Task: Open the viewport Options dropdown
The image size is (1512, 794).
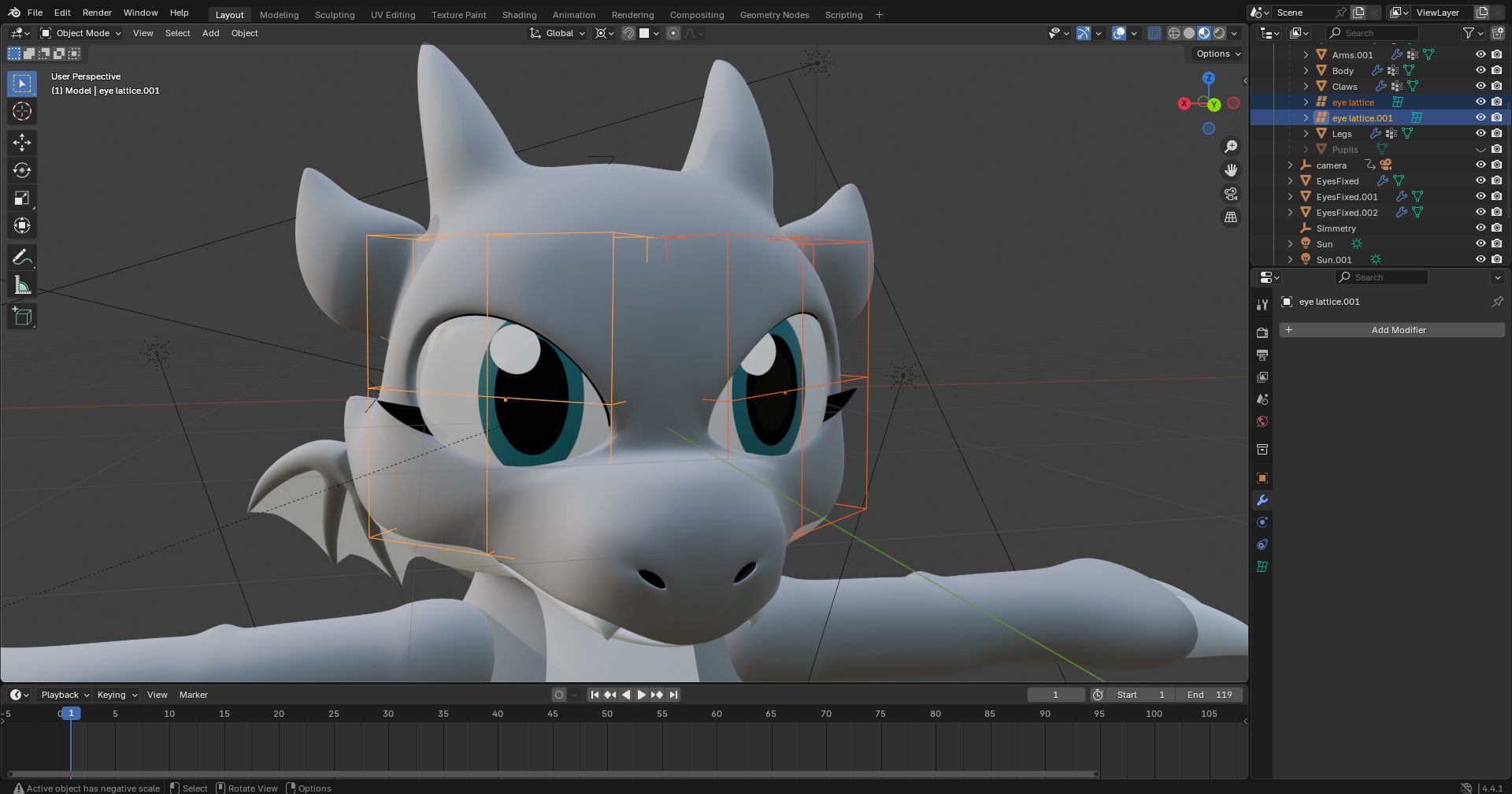Action: click(x=1217, y=54)
